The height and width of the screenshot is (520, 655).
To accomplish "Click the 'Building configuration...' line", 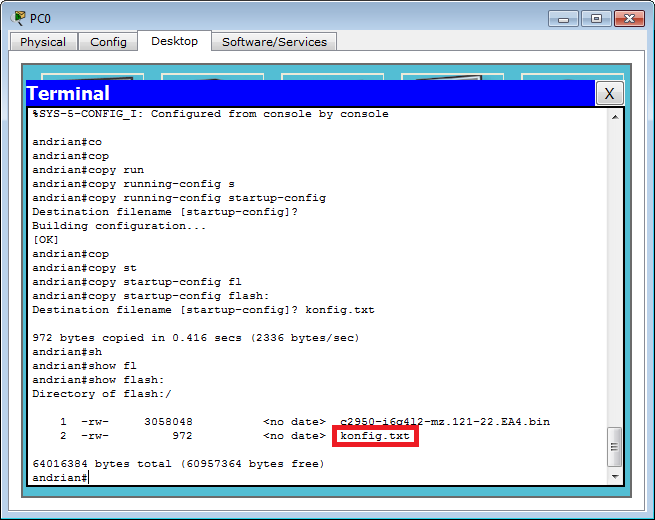I will (119, 226).
